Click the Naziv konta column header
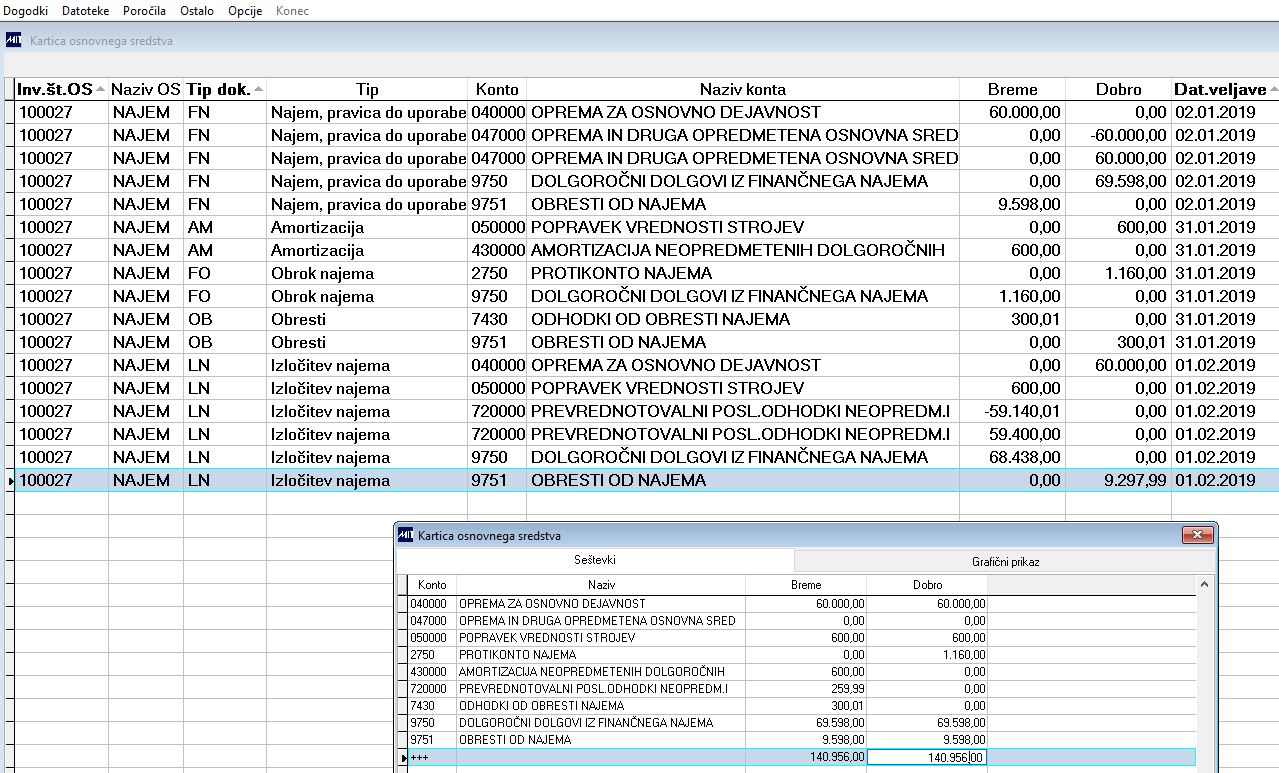 [743, 89]
